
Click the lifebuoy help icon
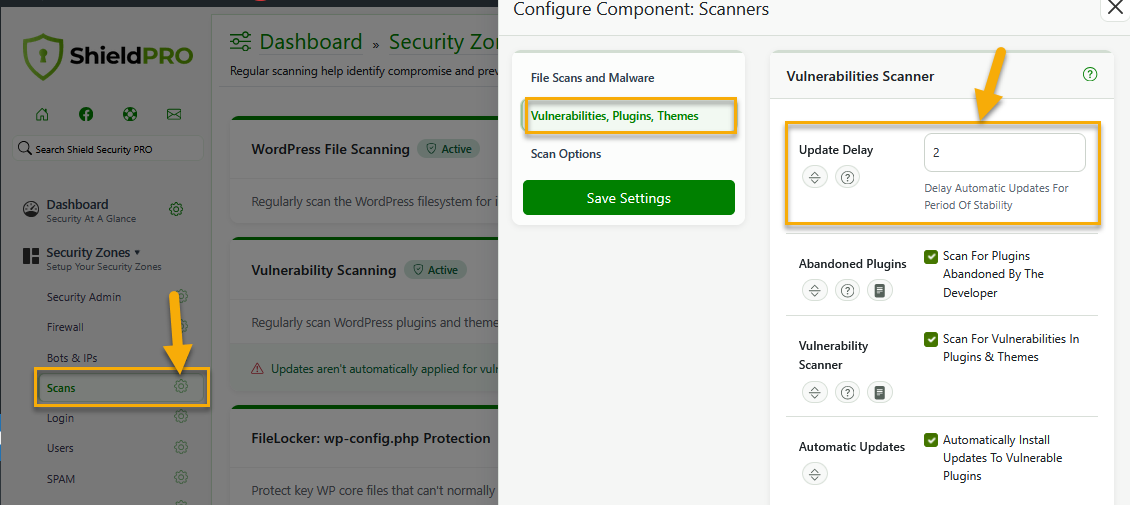(x=130, y=114)
